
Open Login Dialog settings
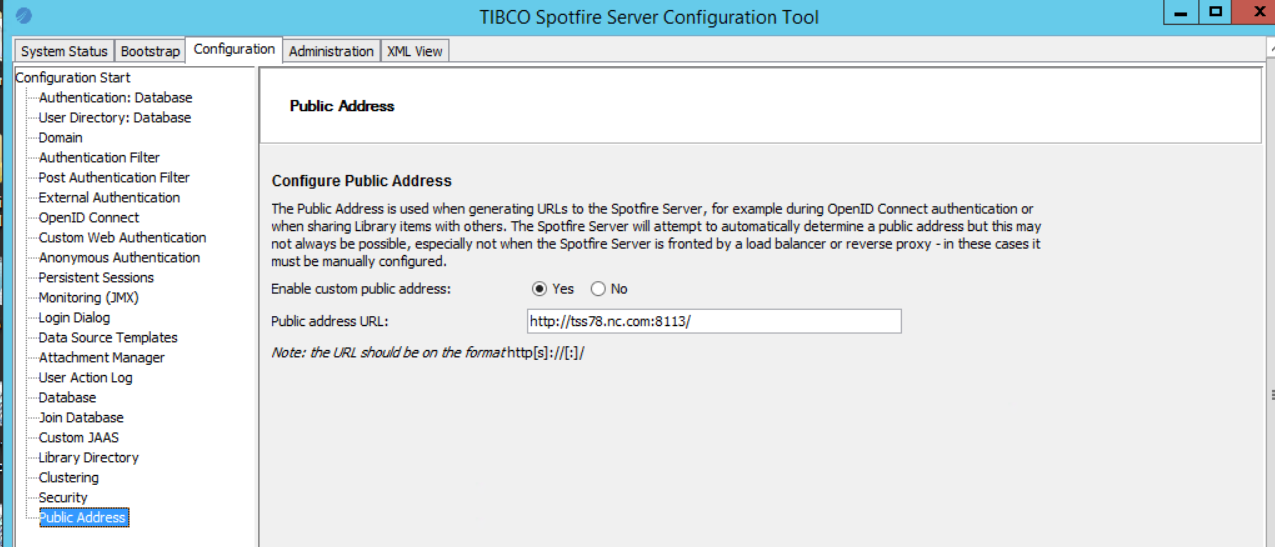click(74, 318)
